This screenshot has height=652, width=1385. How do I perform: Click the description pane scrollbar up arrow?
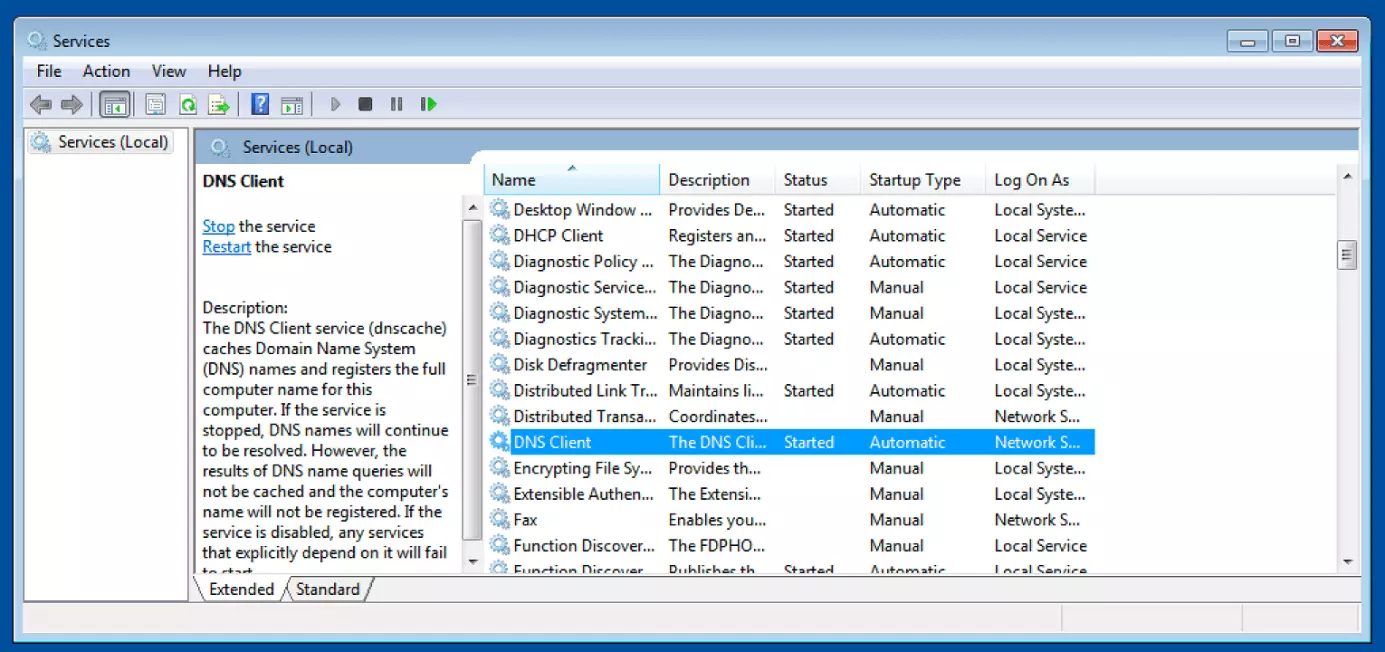pyautogui.click(x=473, y=207)
